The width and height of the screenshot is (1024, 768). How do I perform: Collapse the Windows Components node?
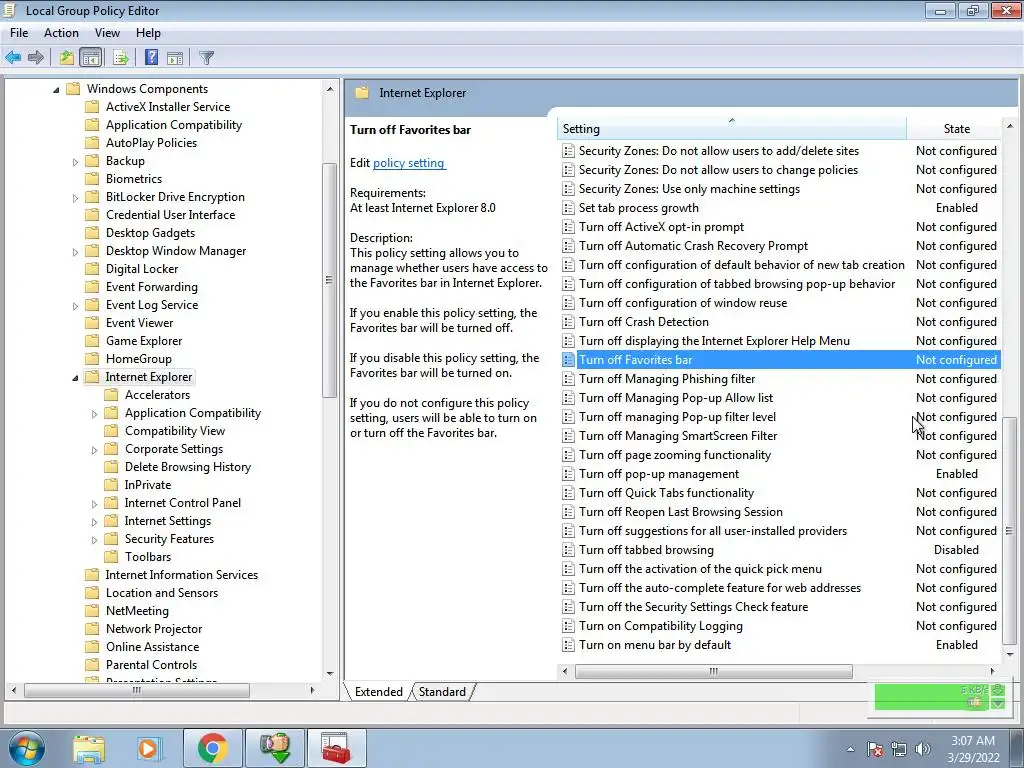tap(56, 89)
